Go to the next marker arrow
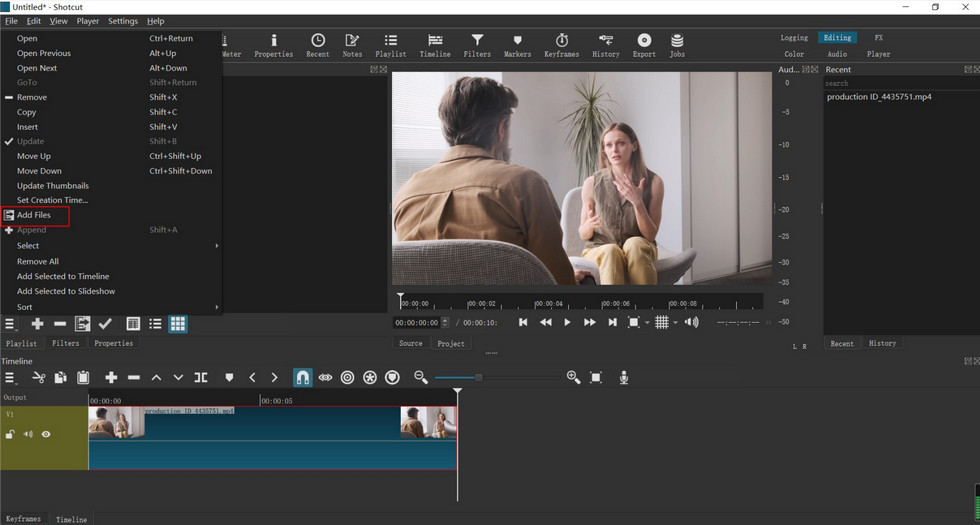980x525 pixels. [x=274, y=378]
